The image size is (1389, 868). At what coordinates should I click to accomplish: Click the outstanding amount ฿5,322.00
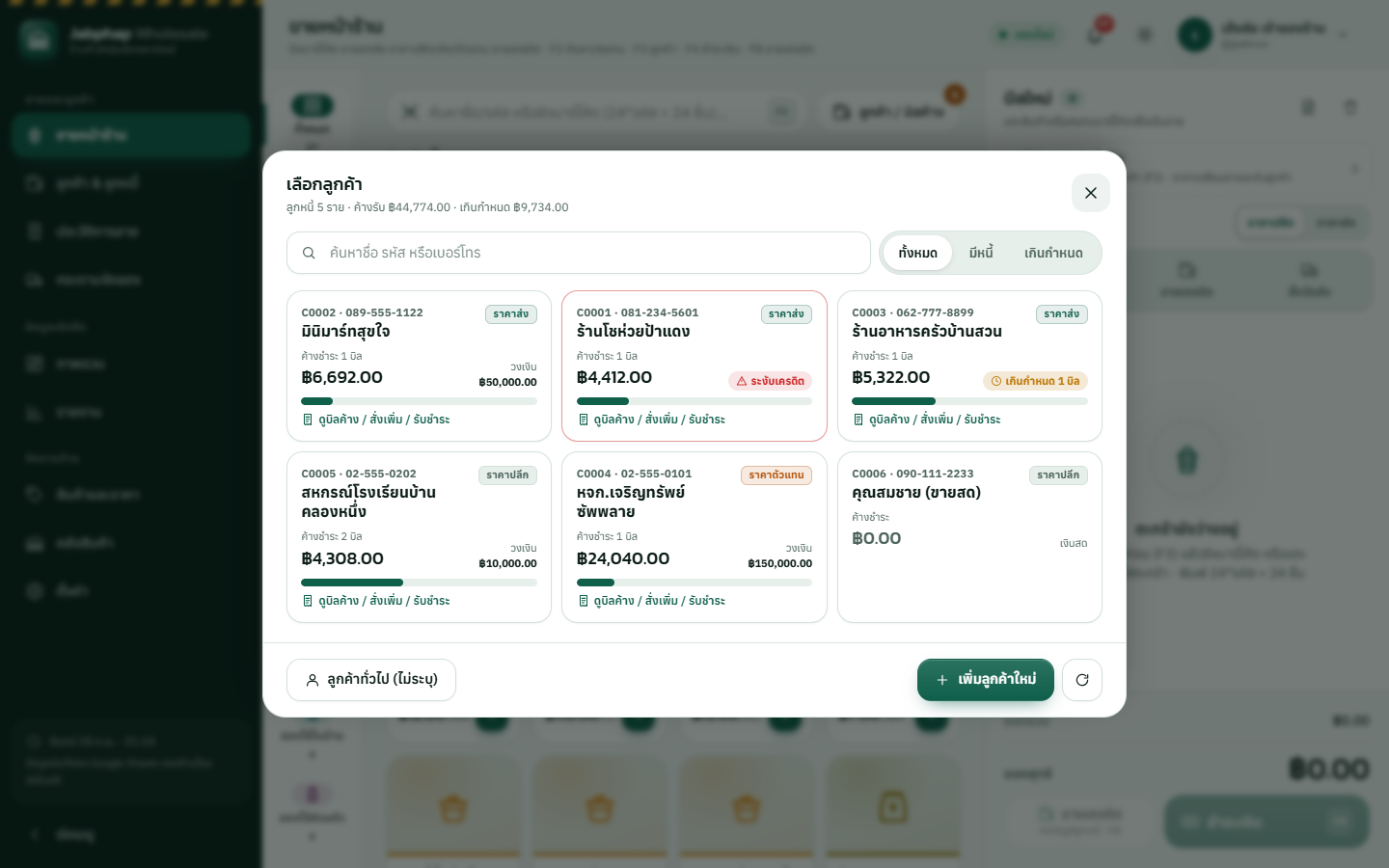(x=891, y=377)
